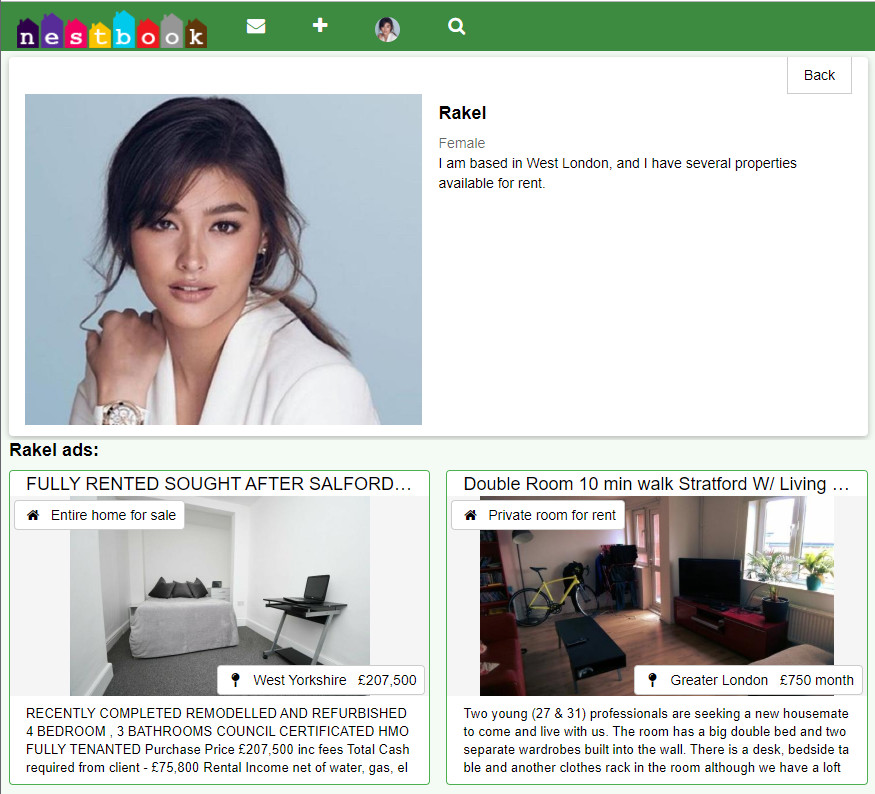This screenshot has width=875, height=794.
Task: Open the Double Room Stratford ad title
Action: point(656,484)
